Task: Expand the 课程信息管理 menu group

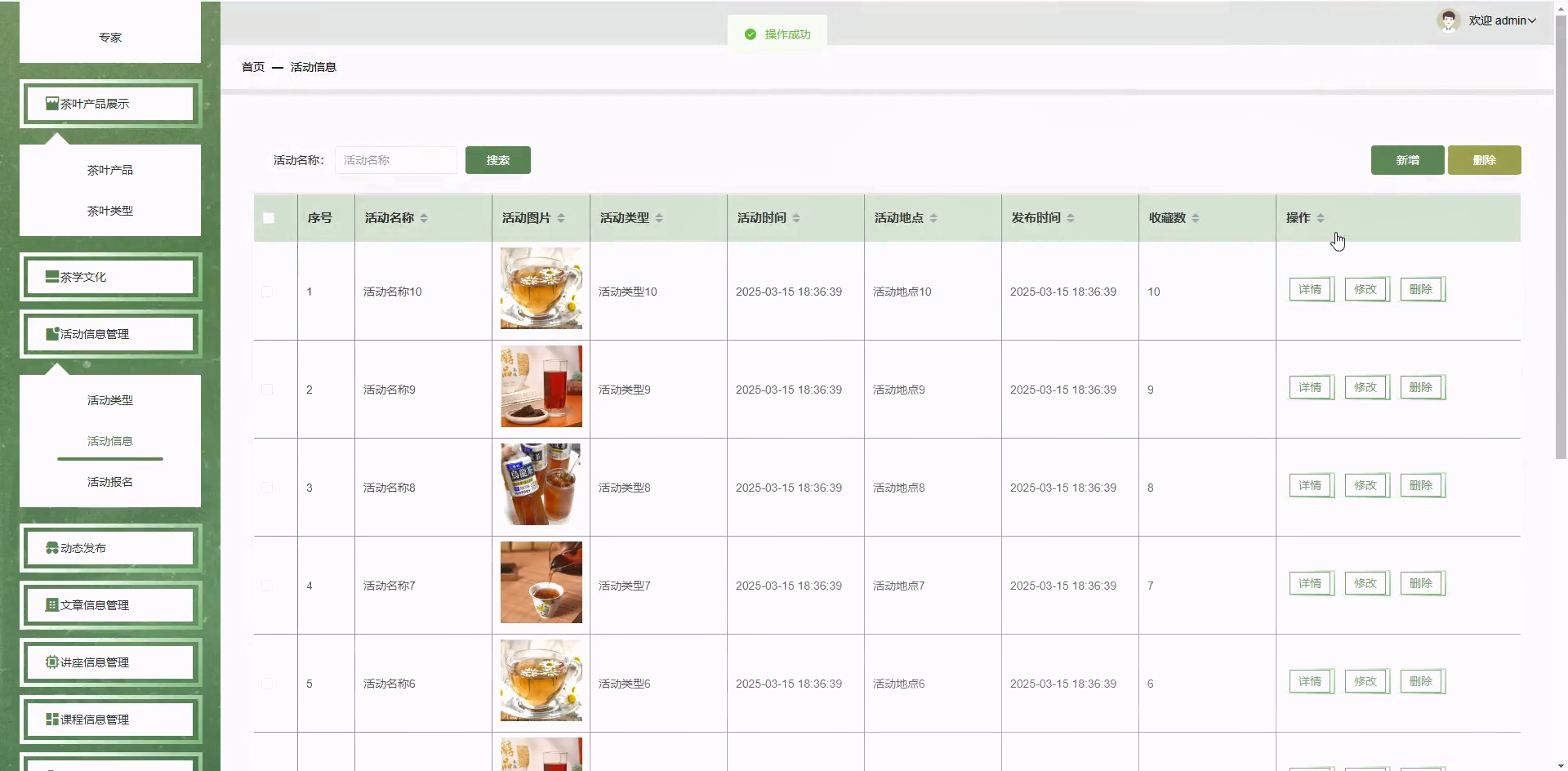Action: pos(110,720)
